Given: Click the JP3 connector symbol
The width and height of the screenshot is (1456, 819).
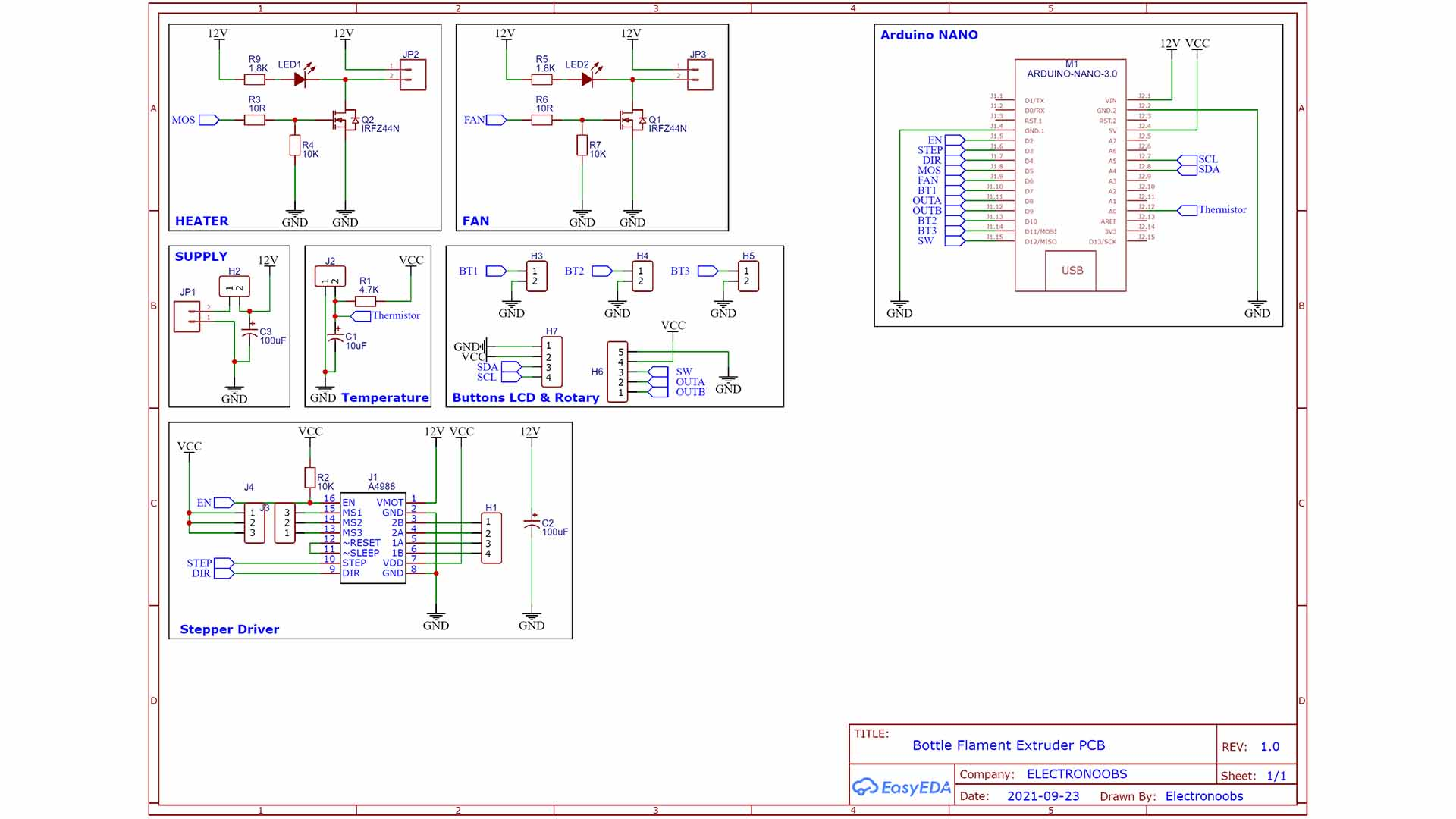Looking at the screenshot, I should tap(700, 75).
